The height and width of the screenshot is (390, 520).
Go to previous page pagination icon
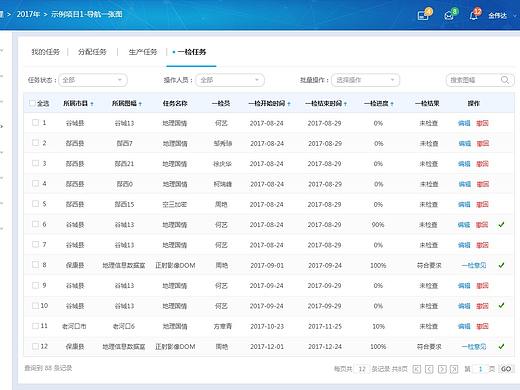pyautogui.click(x=429, y=369)
